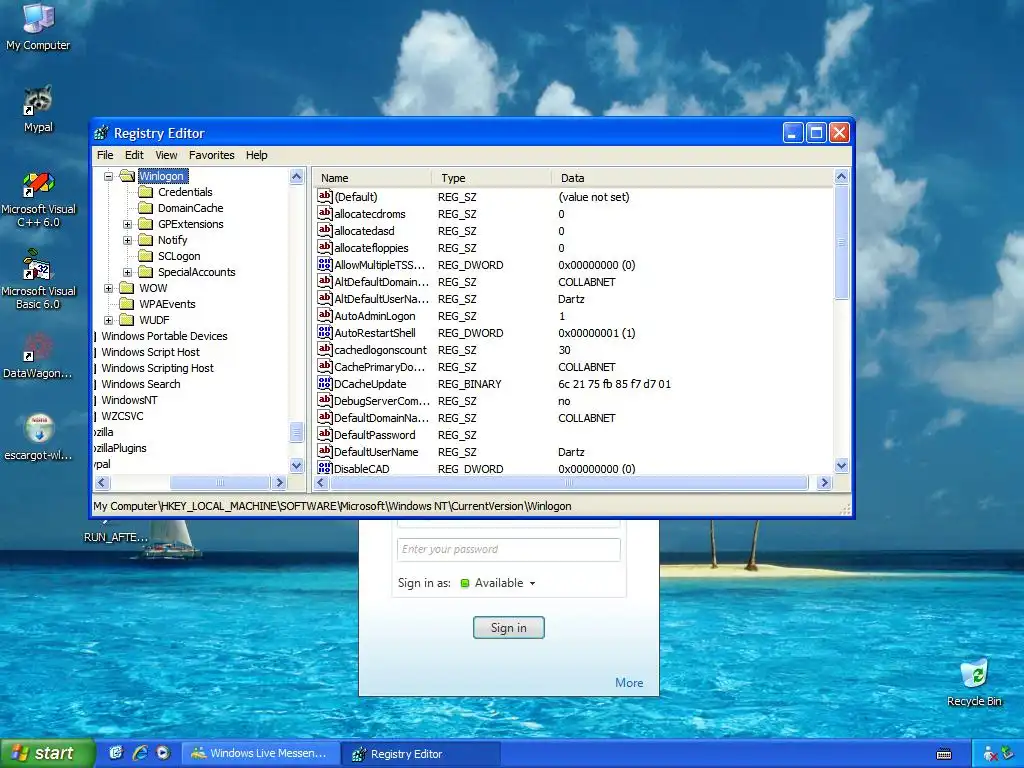Open the Recycle Bin icon
Image resolution: width=1024 pixels, height=768 pixels.
coord(974,682)
